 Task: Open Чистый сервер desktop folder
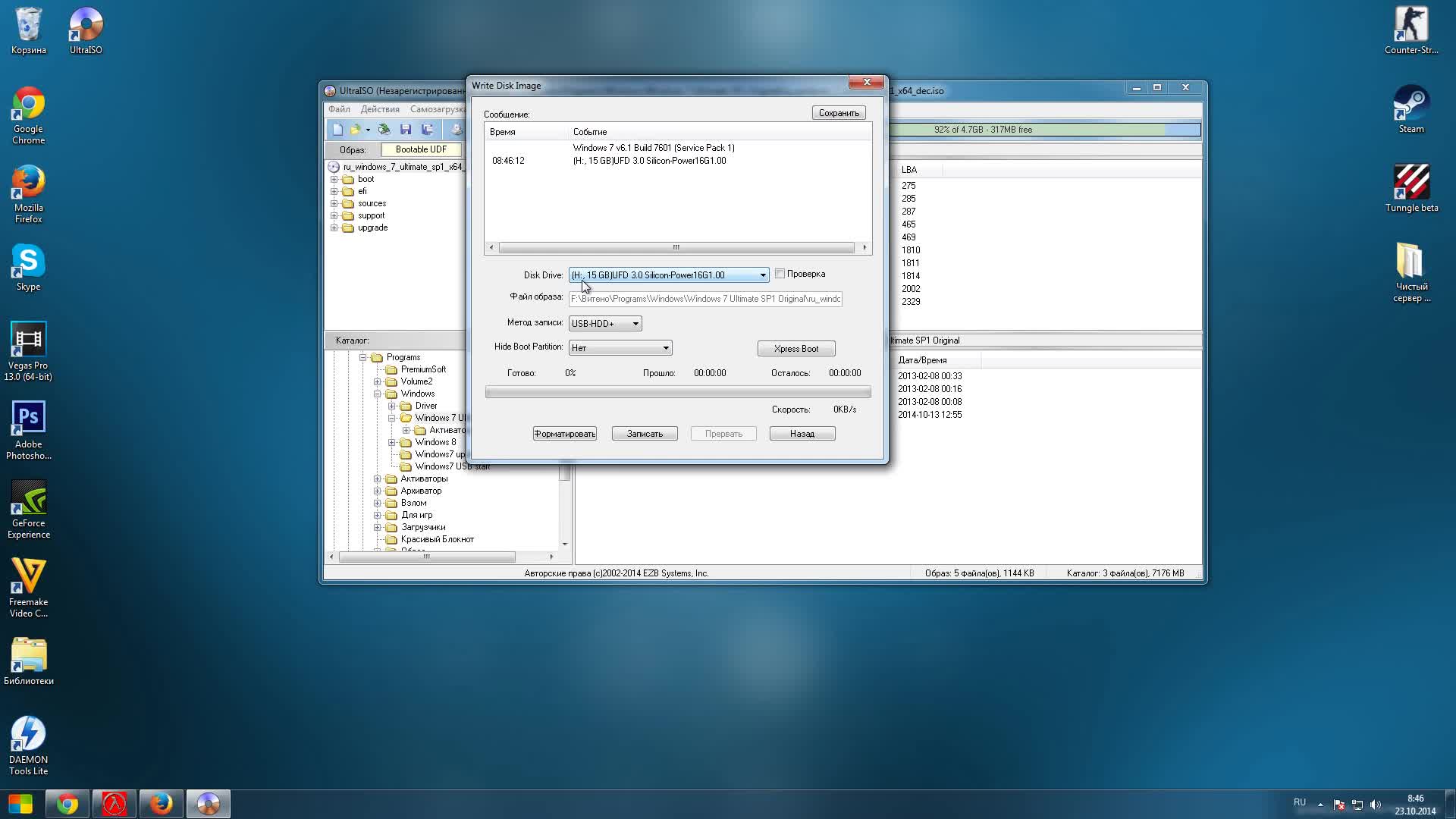click(1410, 273)
